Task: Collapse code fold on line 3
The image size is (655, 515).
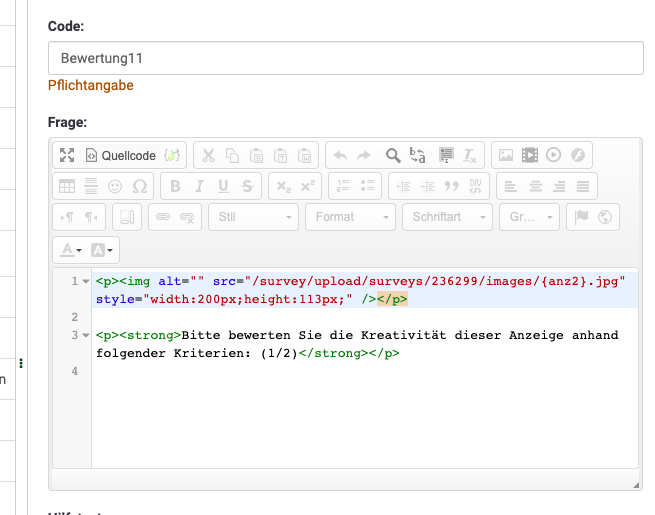Action: click(x=86, y=335)
